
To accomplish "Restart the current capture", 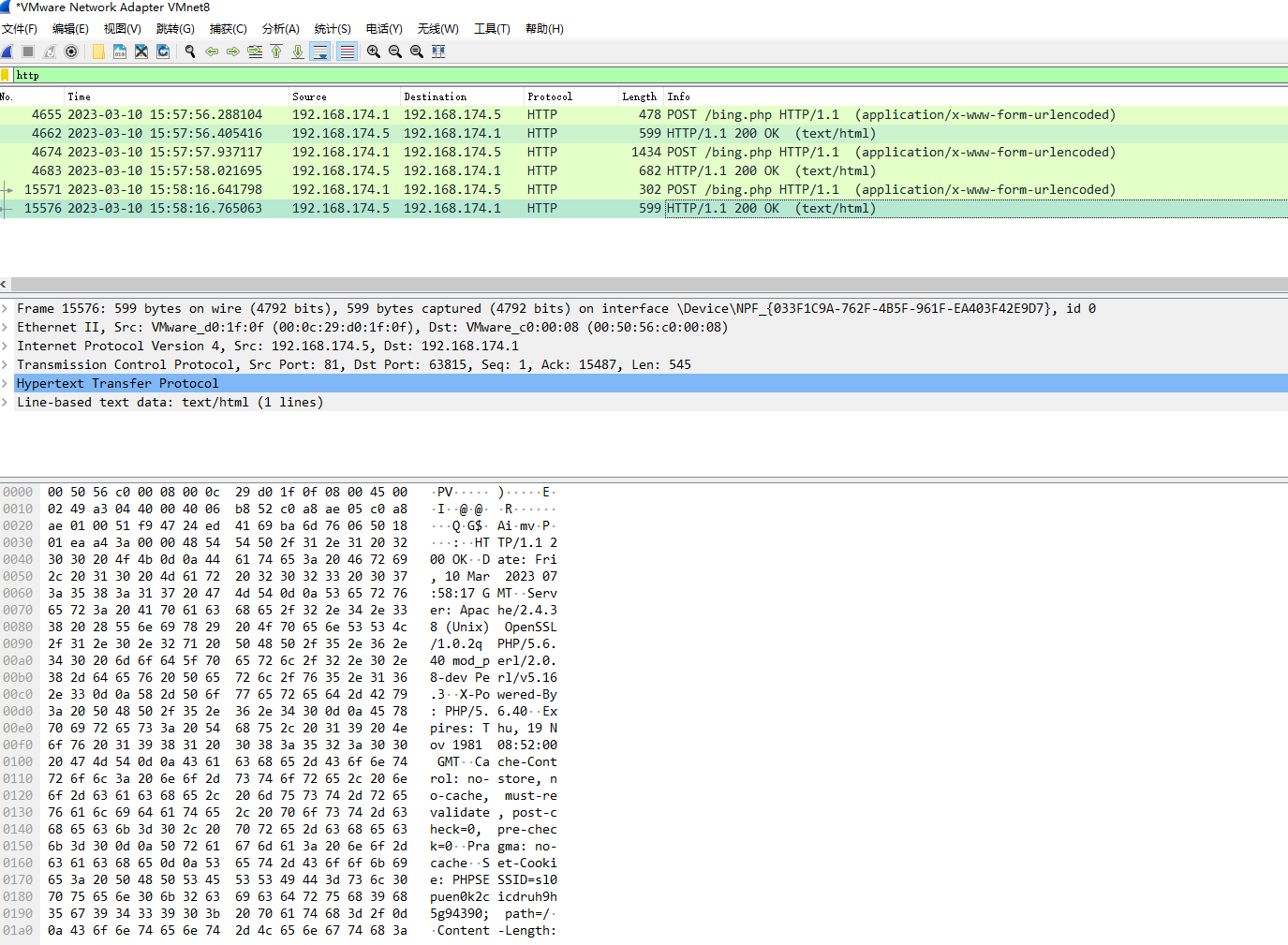I will click(x=50, y=52).
